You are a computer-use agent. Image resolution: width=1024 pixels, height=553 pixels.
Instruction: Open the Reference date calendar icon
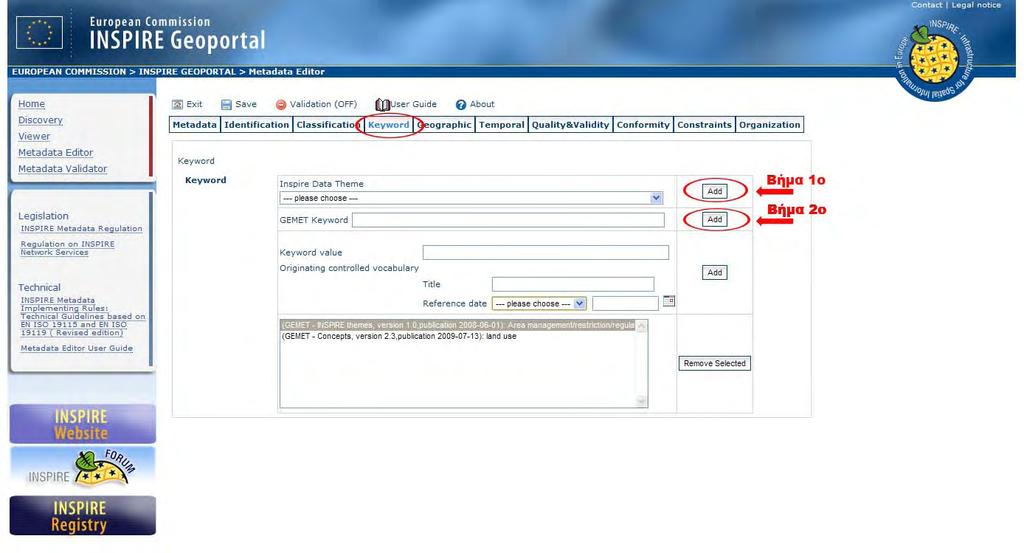tap(669, 301)
